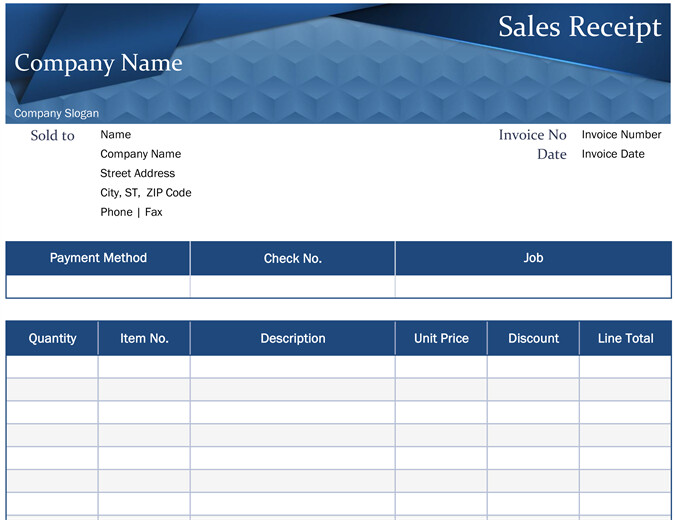Select the City, ST, ZIP Code field
Viewport: 675px width, 520px height.
coord(145,192)
